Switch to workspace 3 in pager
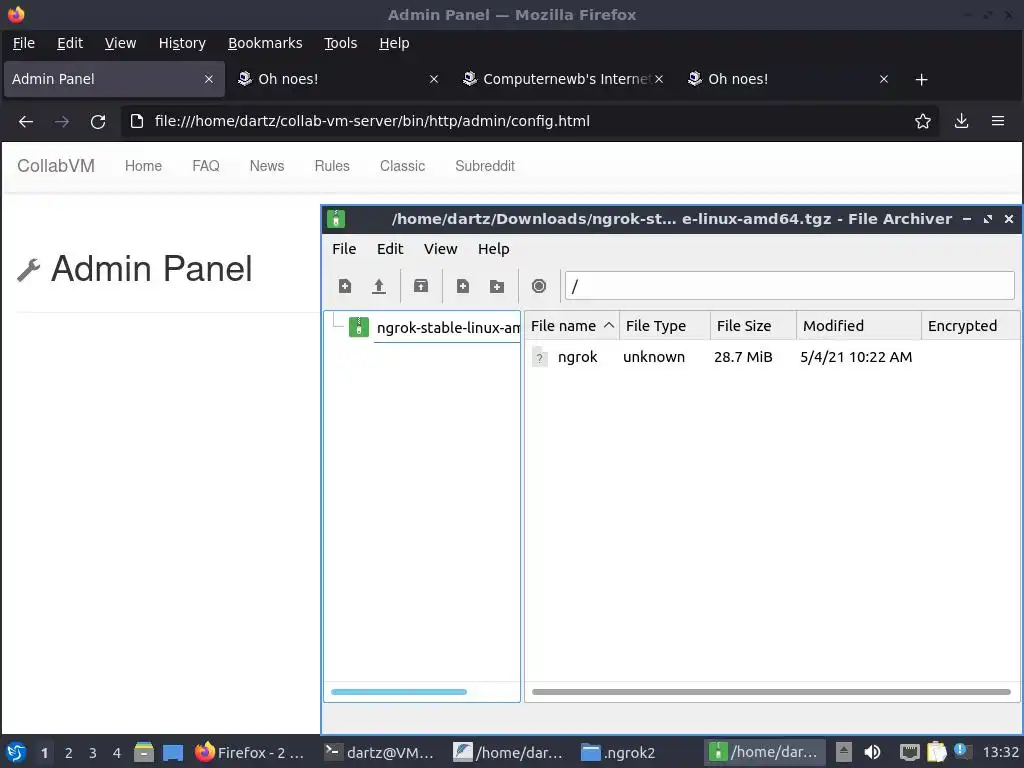 (93, 753)
